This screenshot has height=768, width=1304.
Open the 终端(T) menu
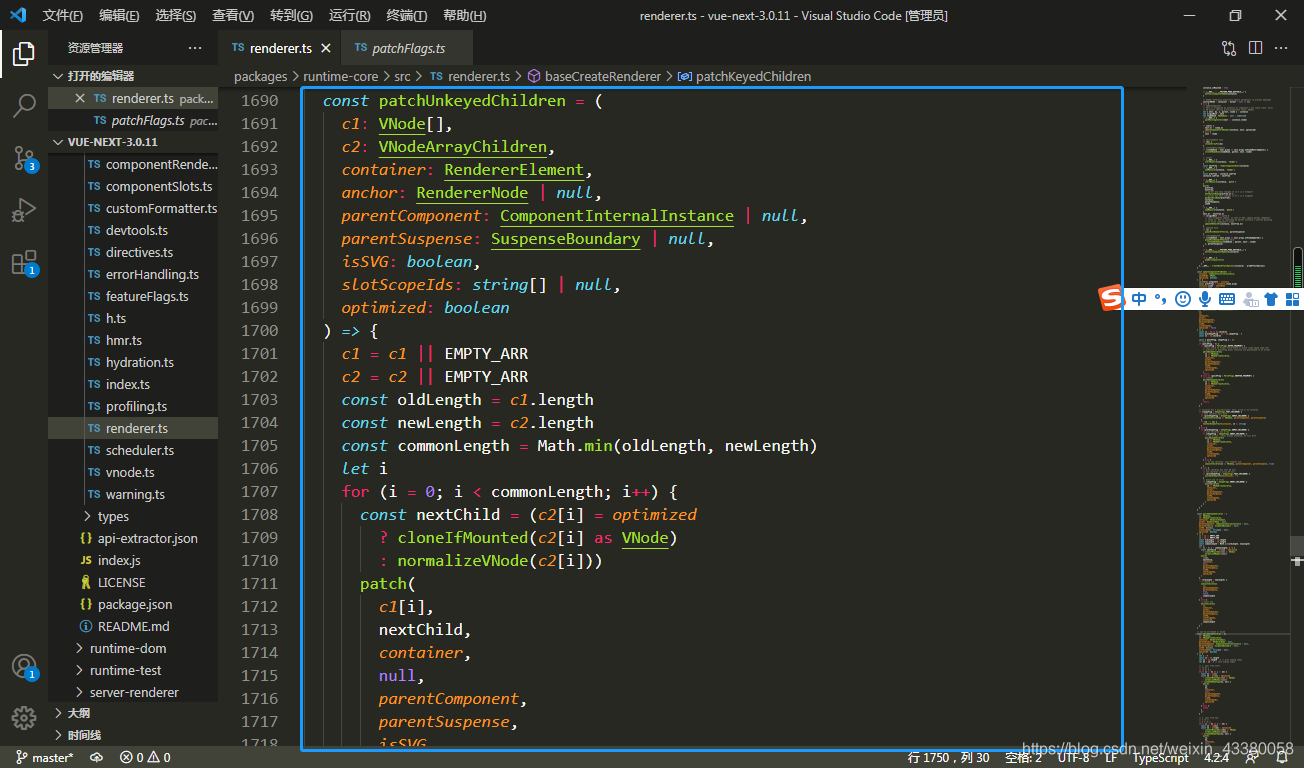(406, 15)
